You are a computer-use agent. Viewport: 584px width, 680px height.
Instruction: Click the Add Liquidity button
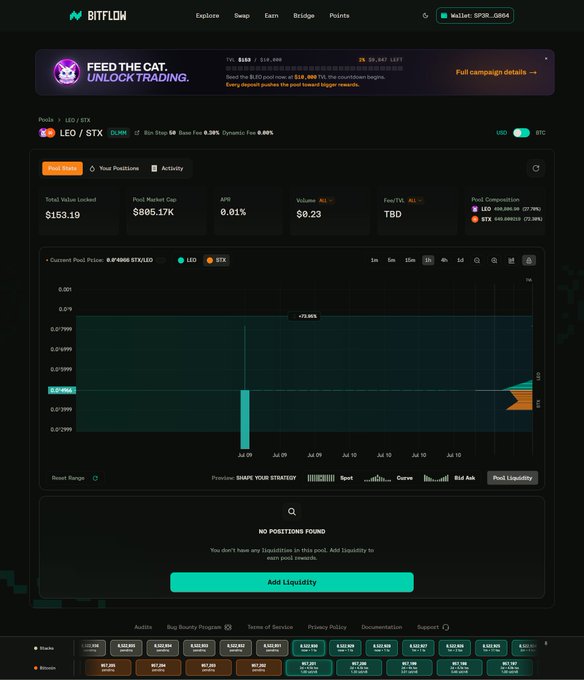click(x=292, y=582)
